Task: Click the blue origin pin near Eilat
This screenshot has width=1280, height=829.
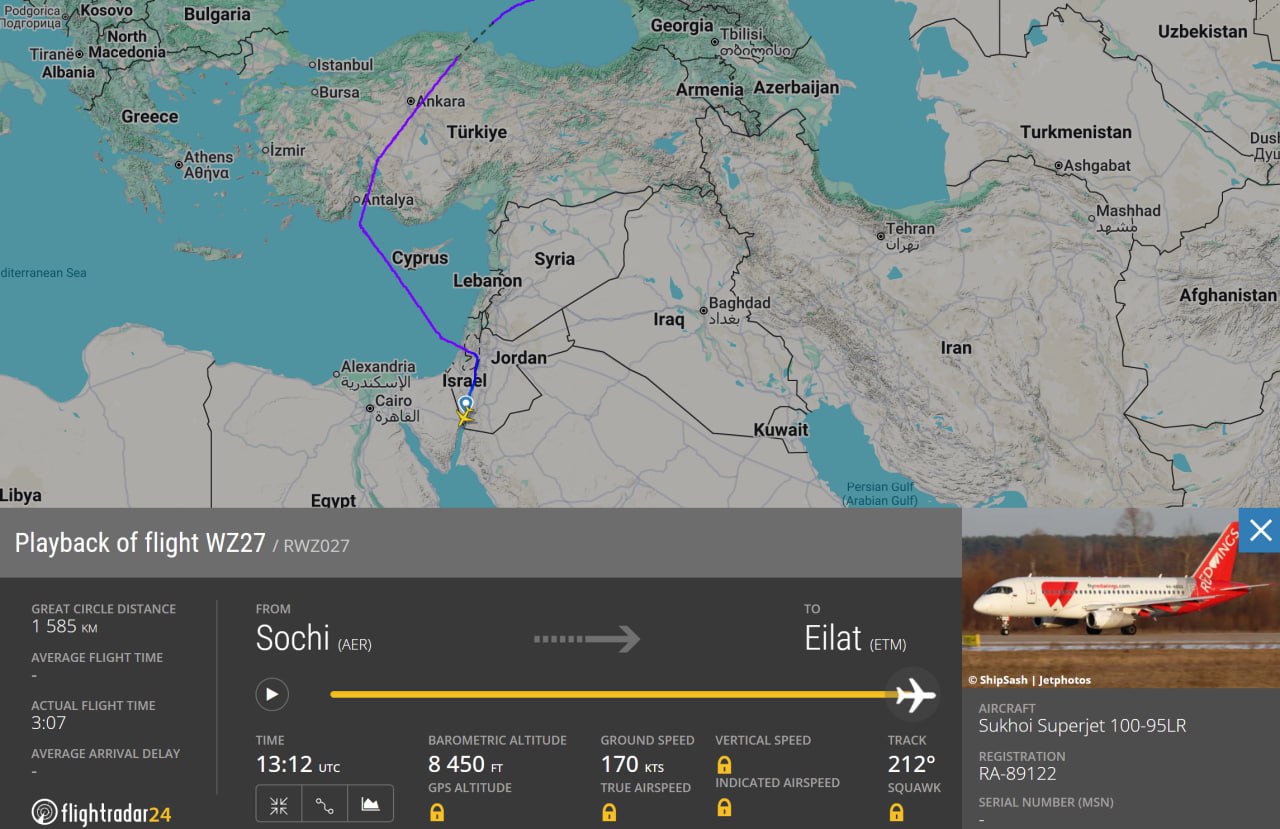Action: (466, 403)
